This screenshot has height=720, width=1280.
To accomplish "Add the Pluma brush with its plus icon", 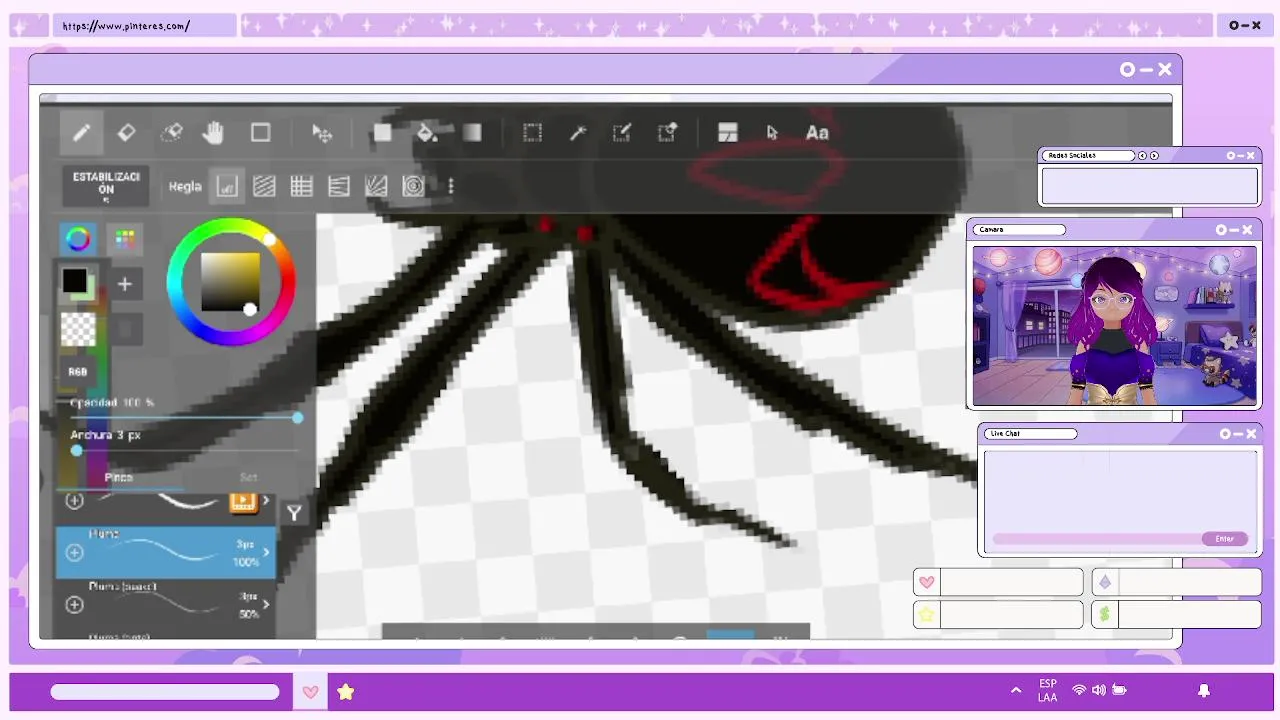I will point(75,552).
